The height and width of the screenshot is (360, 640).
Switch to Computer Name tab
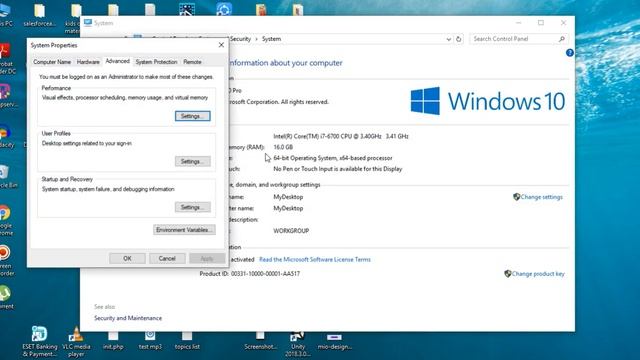(x=52, y=62)
